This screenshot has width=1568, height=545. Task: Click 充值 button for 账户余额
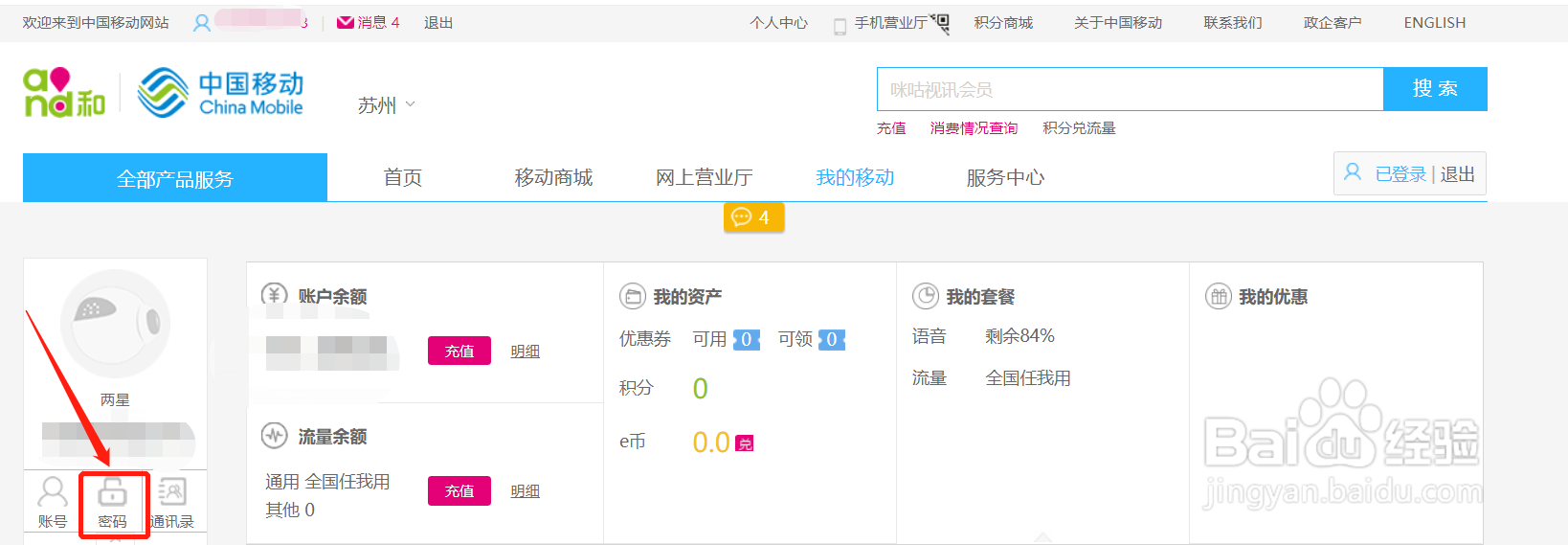(459, 352)
